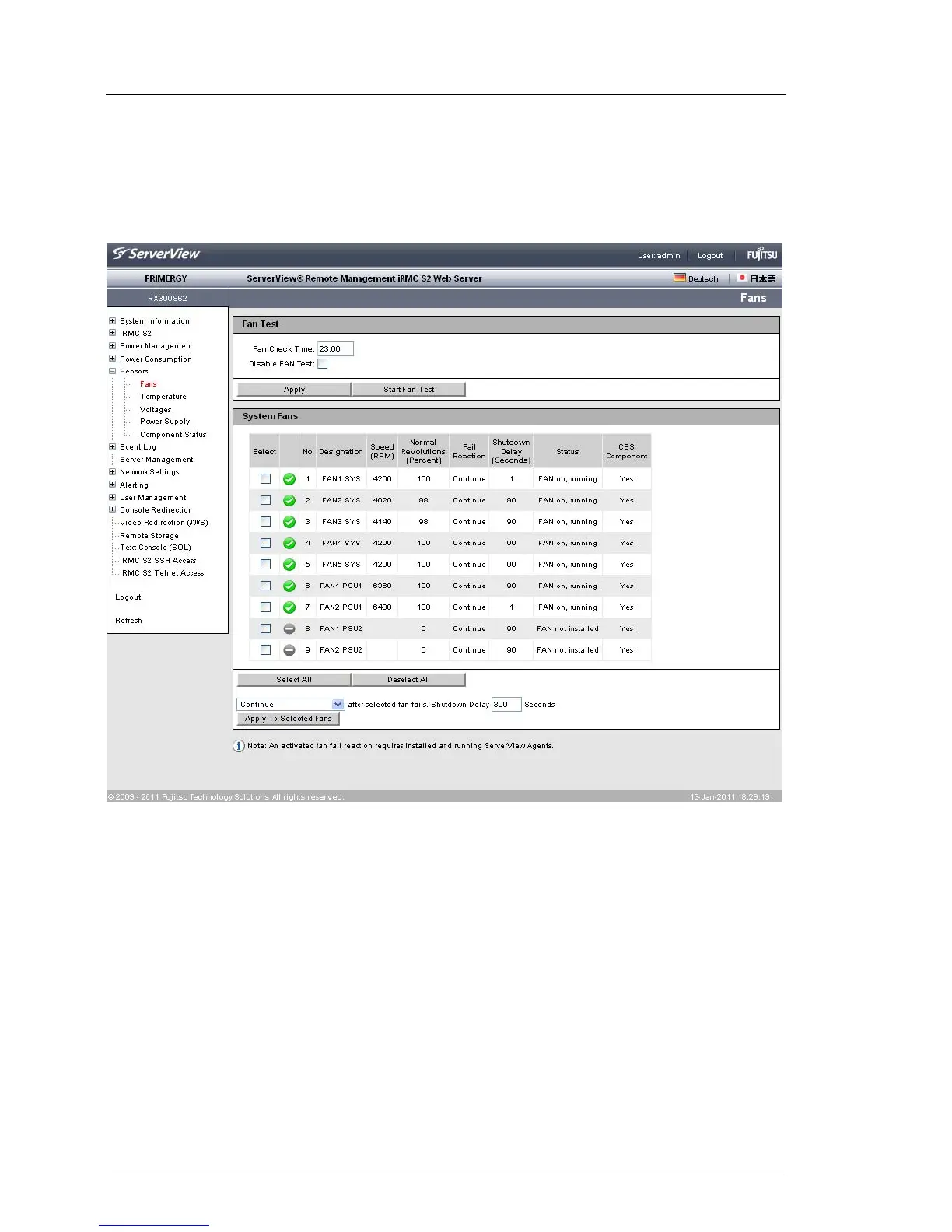Expand the System Information tree node
The image size is (952, 1232).
click(x=113, y=320)
